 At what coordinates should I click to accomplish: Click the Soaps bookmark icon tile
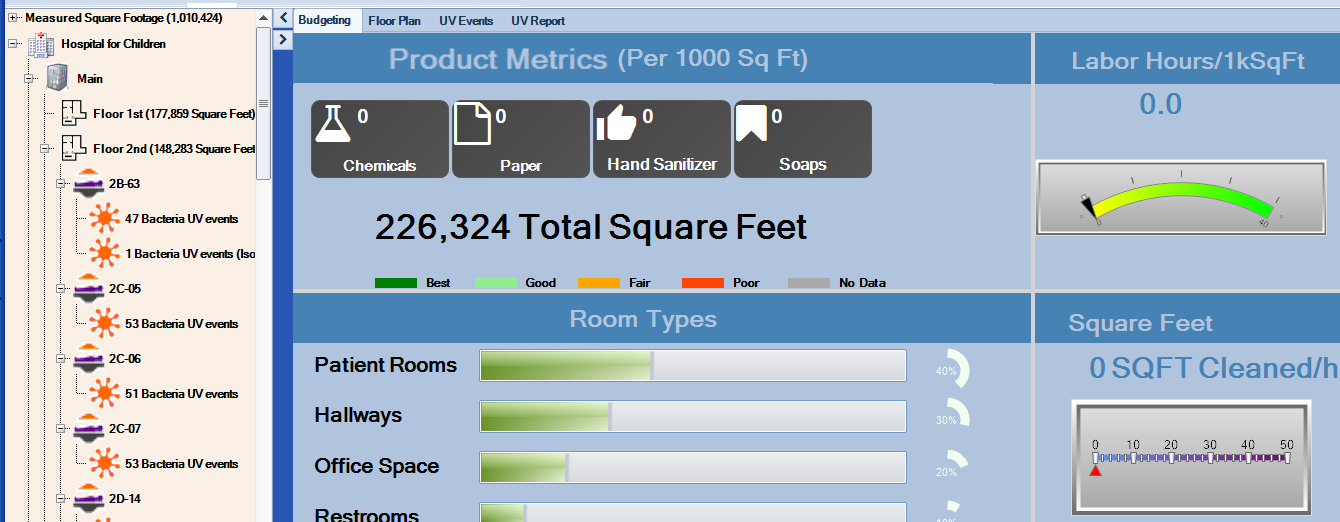802,139
